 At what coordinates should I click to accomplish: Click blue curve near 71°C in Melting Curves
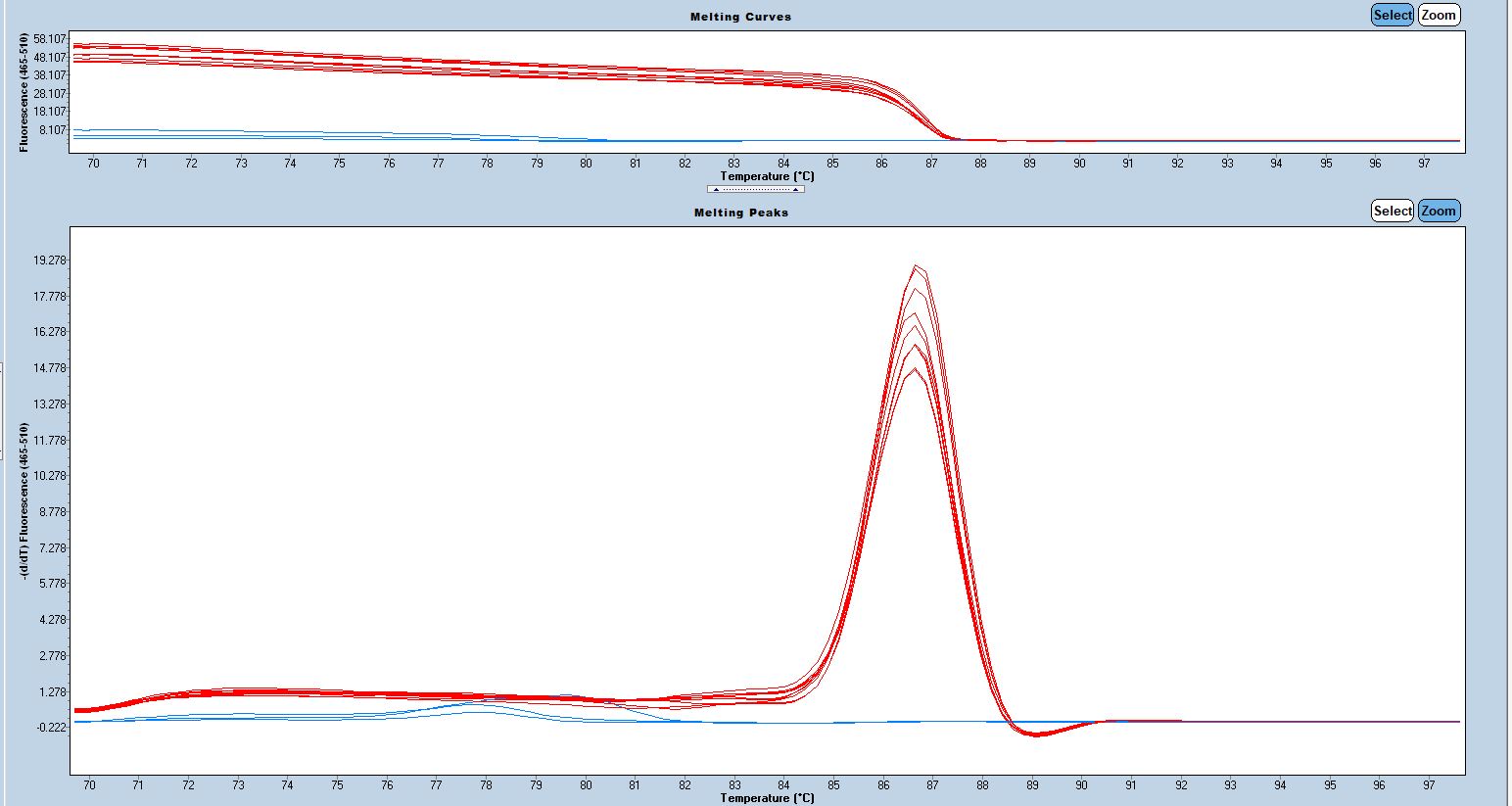[142, 130]
